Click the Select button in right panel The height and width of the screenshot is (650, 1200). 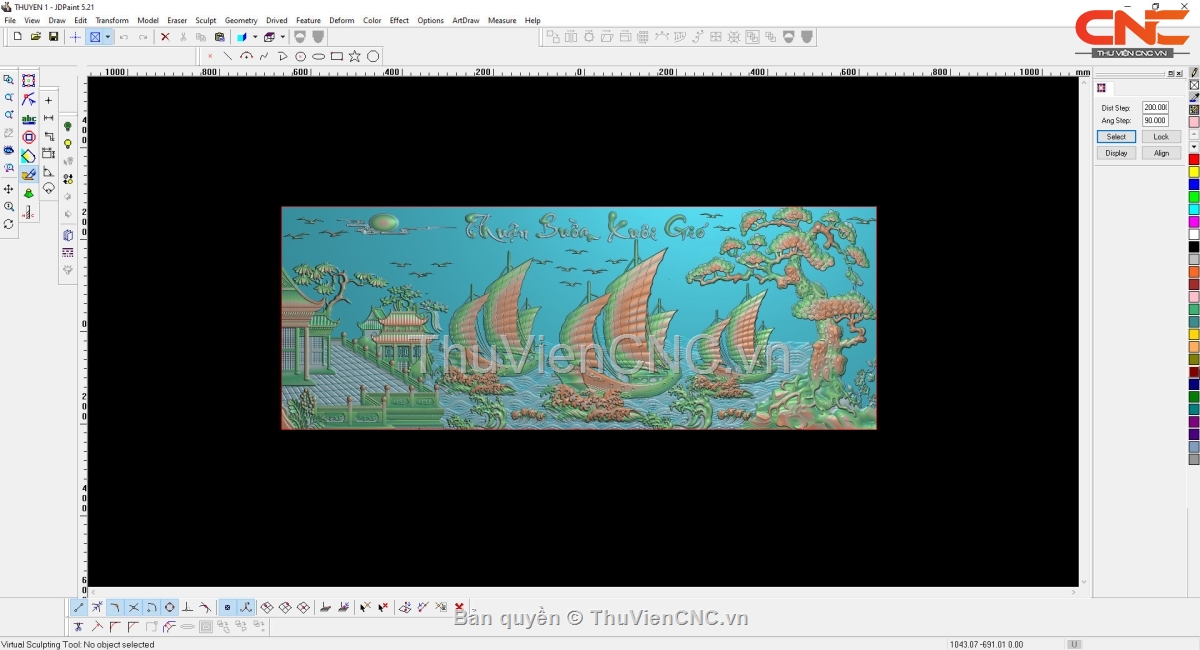1116,137
